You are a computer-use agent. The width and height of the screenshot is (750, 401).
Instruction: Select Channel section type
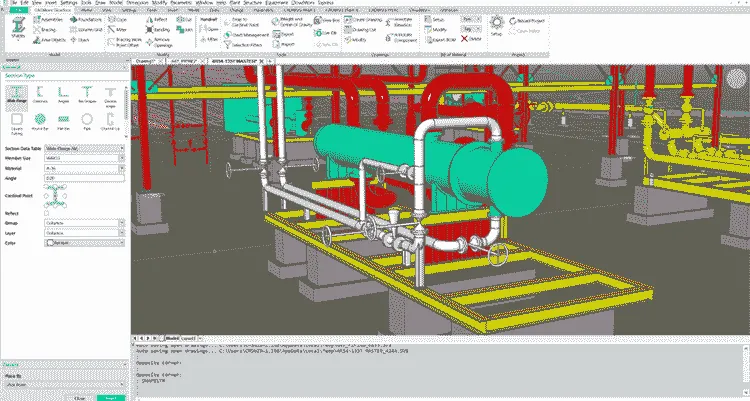(40, 93)
